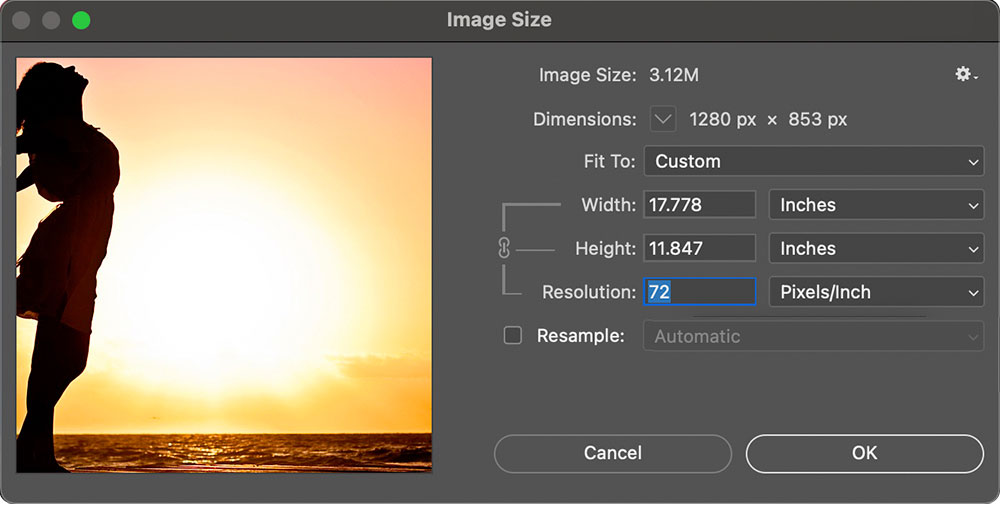1000x505 pixels.
Task: Click the Resample label text
Action: (x=581, y=336)
